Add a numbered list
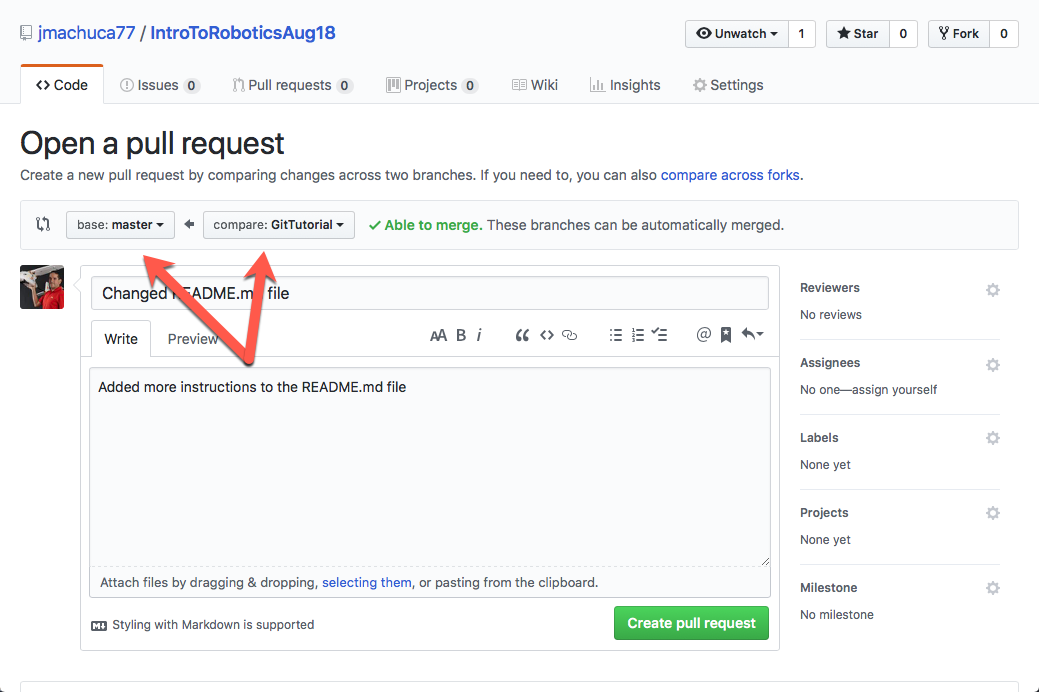The image size is (1039, 692). pyautogui.click(x=638, y=335)
